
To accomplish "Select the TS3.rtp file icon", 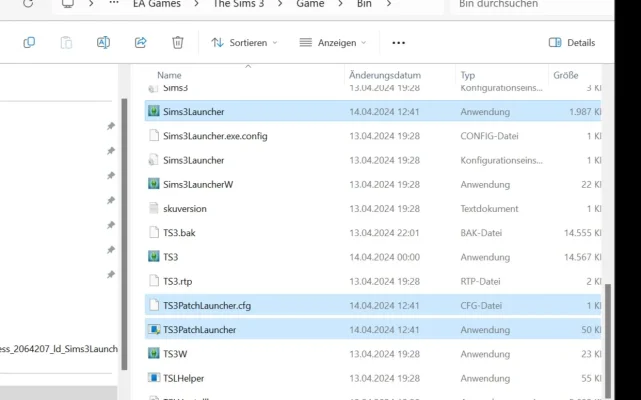I will coord(154,281).
